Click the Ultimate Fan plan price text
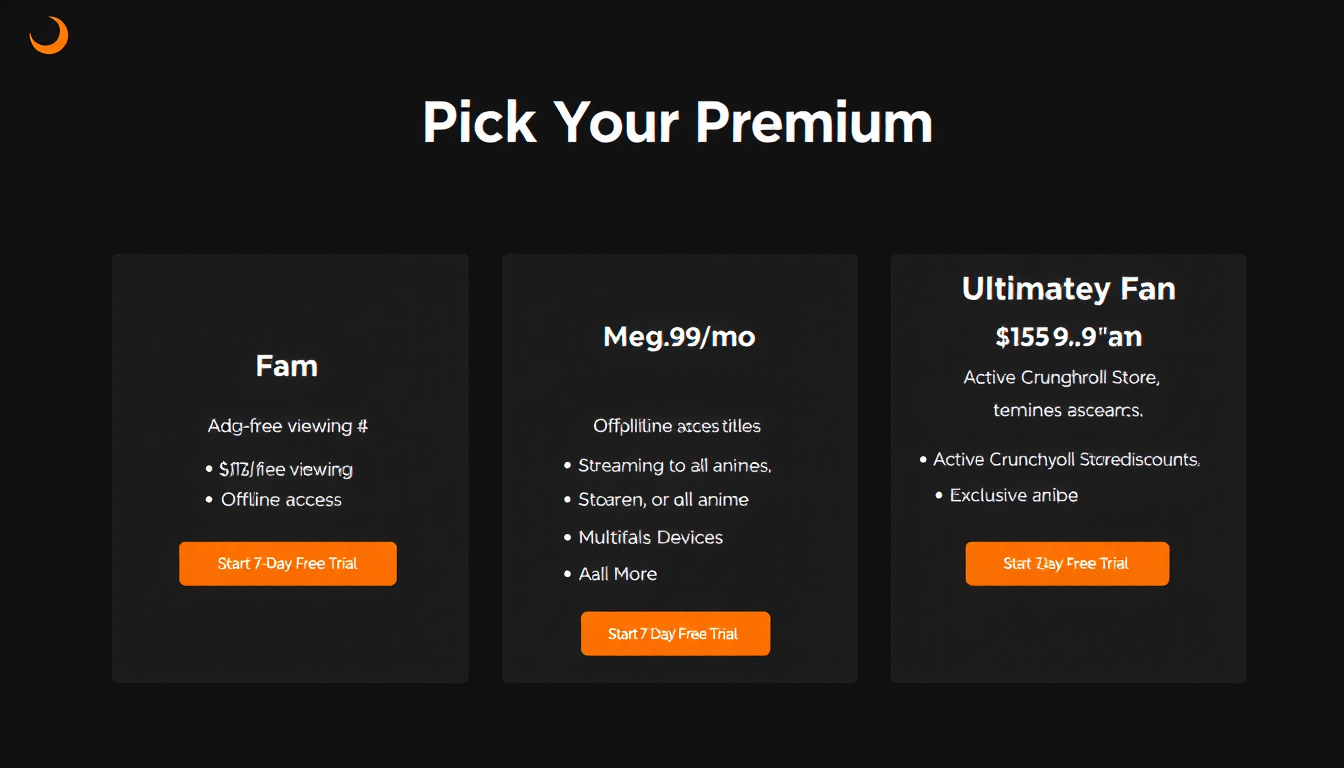The height and width of the screenshot is (768, 1344). [x=1068, y=337]
